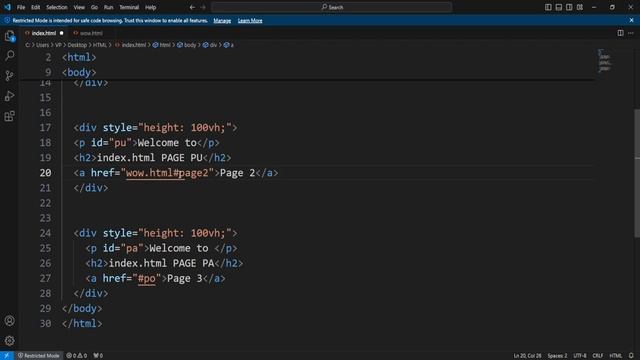Click Restricted Mode in status bar
Viewport: 640px width, 360px height.
38,356
